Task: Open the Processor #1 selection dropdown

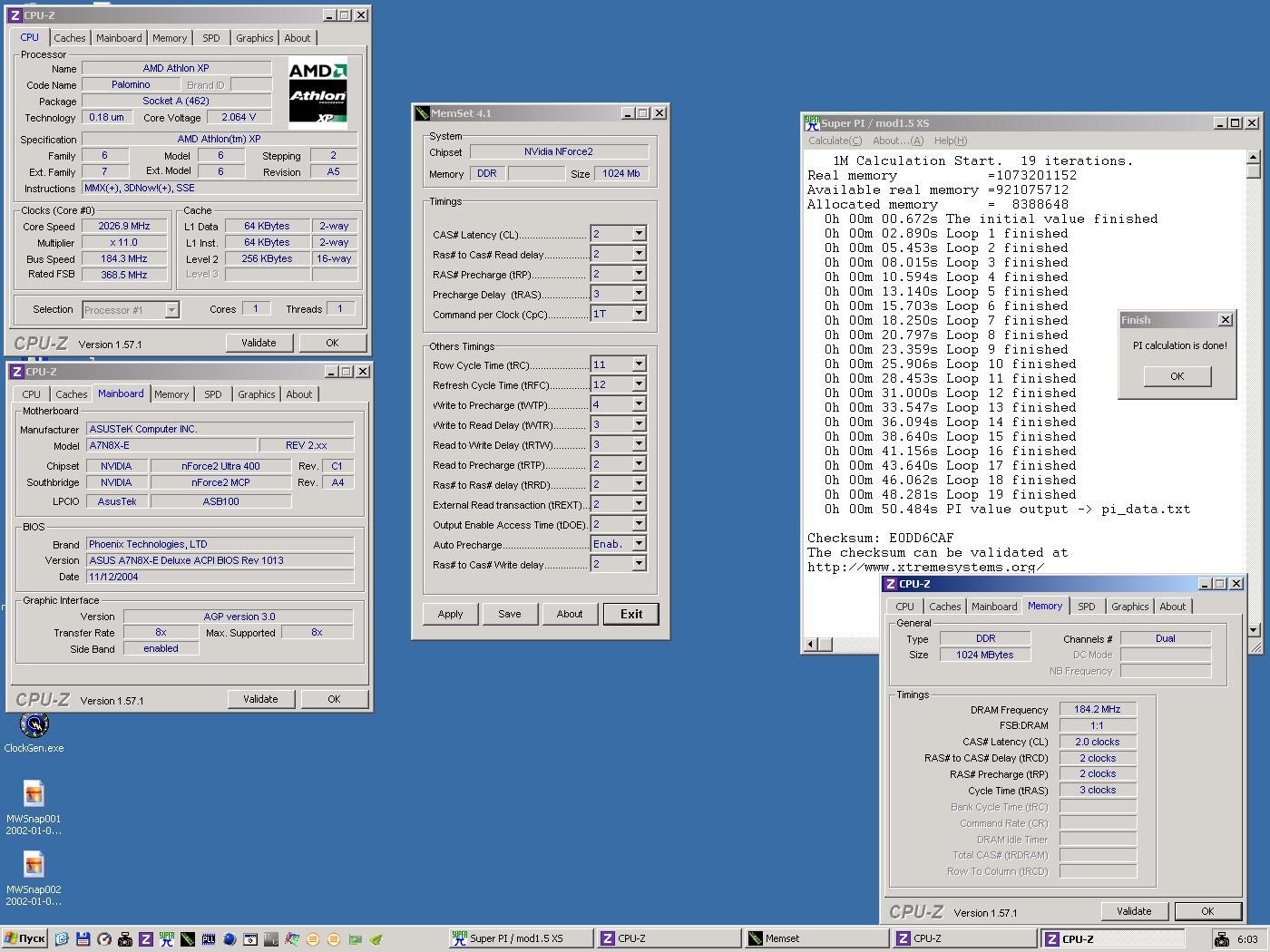Action: coord(171,310)
